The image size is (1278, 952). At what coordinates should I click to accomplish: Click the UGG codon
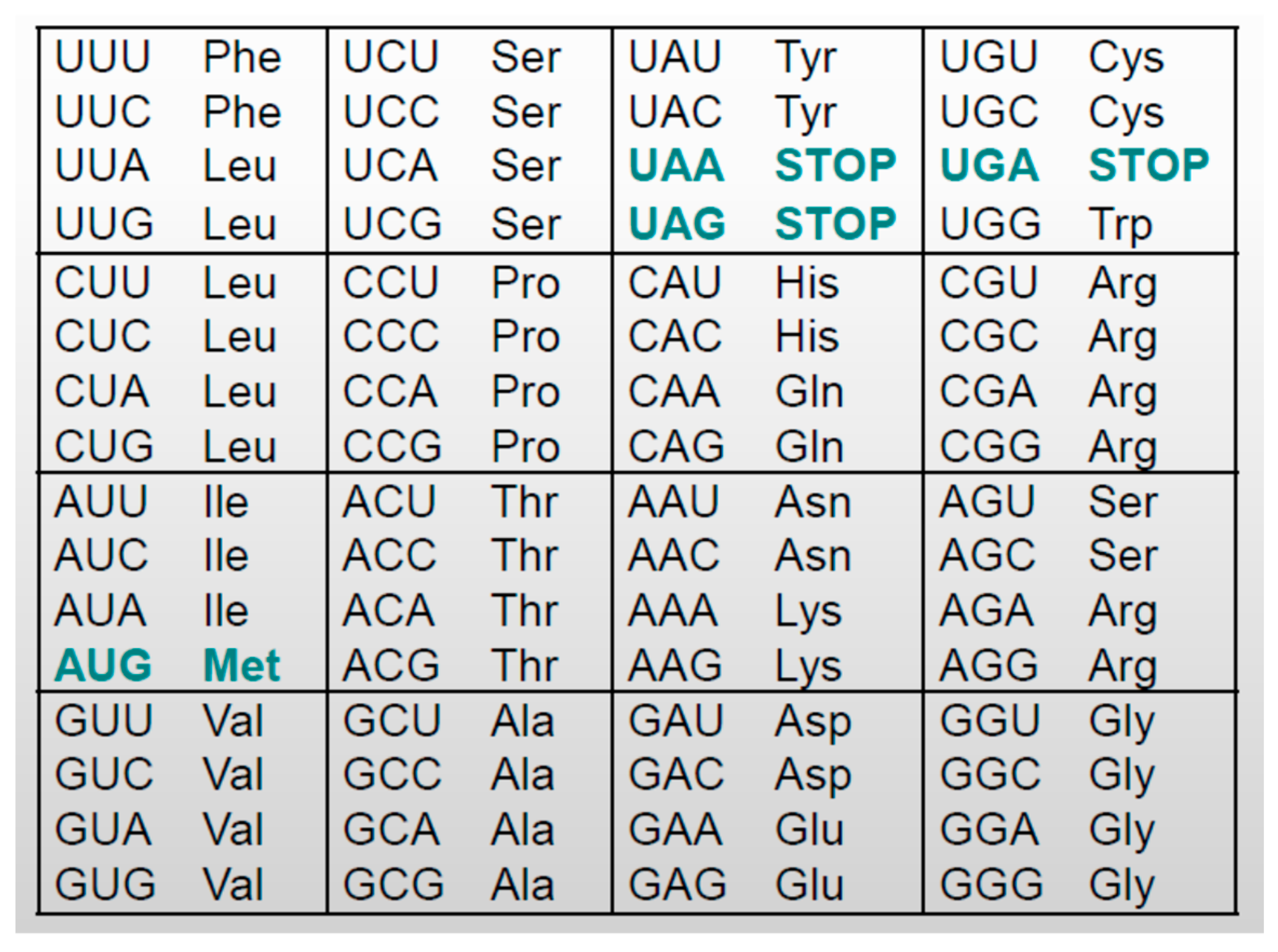(x=990, y=223)
